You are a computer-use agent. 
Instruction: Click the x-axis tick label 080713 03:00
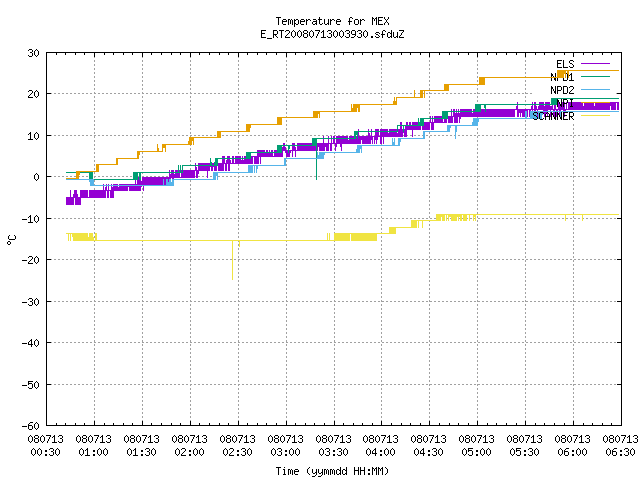point(286,446)
